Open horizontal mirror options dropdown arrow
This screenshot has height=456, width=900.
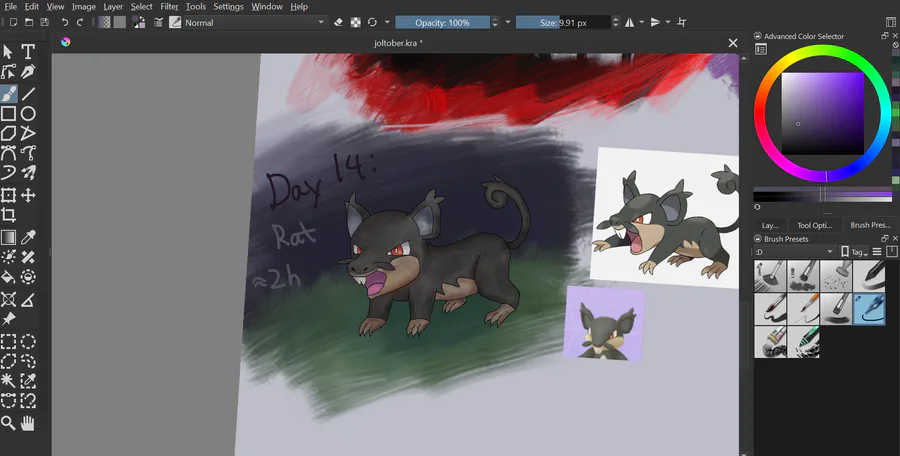tap(641, 22)
